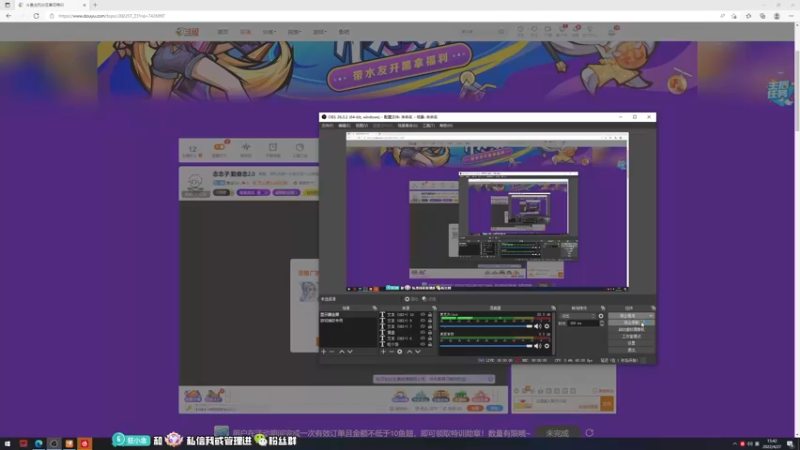Open Microsoft Edge from the taskbar

point(39,443)
